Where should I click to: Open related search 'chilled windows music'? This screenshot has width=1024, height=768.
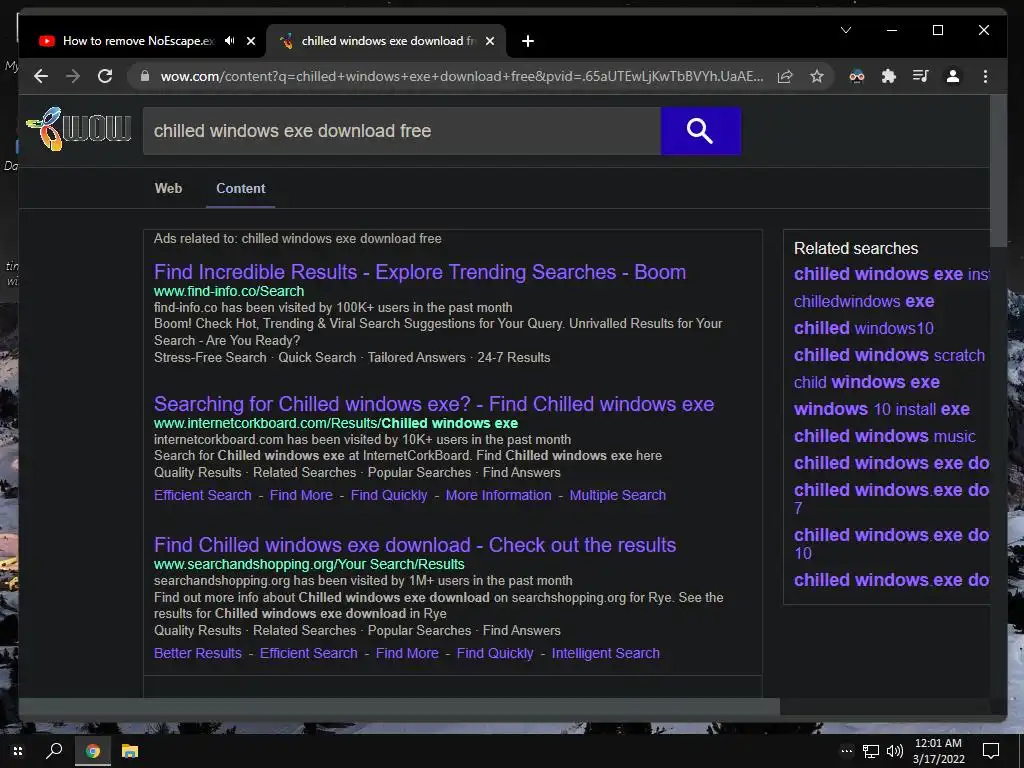(884, 436)
